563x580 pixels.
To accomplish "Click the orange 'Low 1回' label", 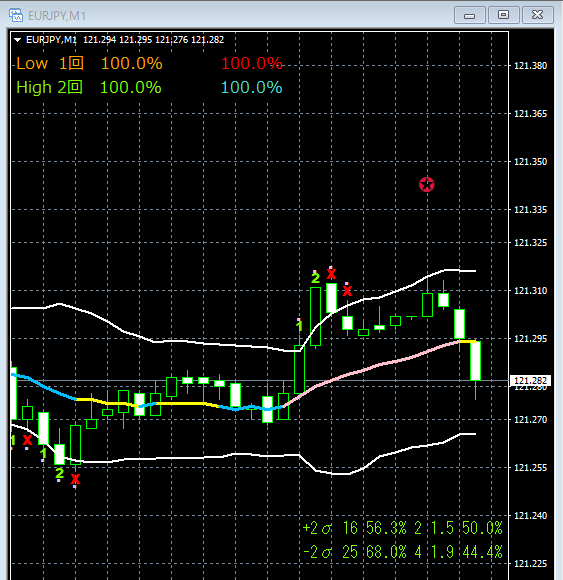I will tap(50, 64).
